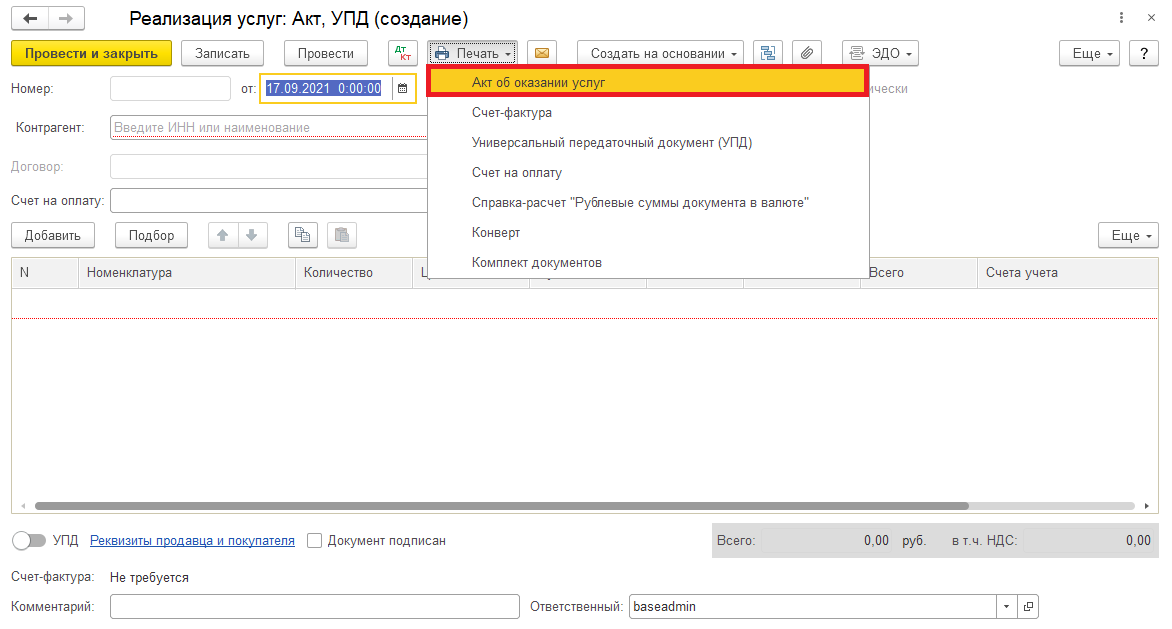
Task: Open the ЭДО dropdown menu
Action: 880,53
